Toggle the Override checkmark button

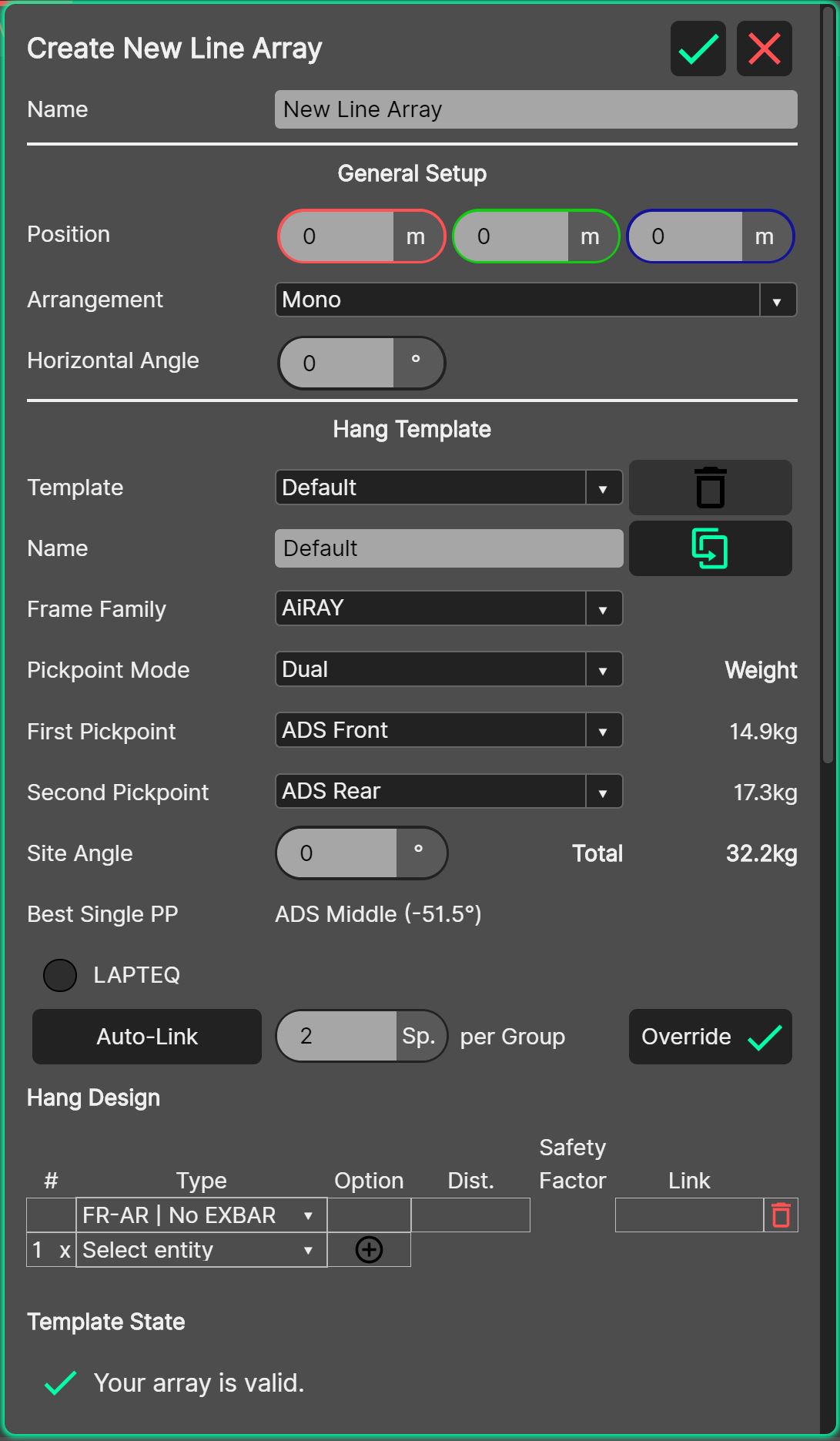click(x=710, y=1037)
